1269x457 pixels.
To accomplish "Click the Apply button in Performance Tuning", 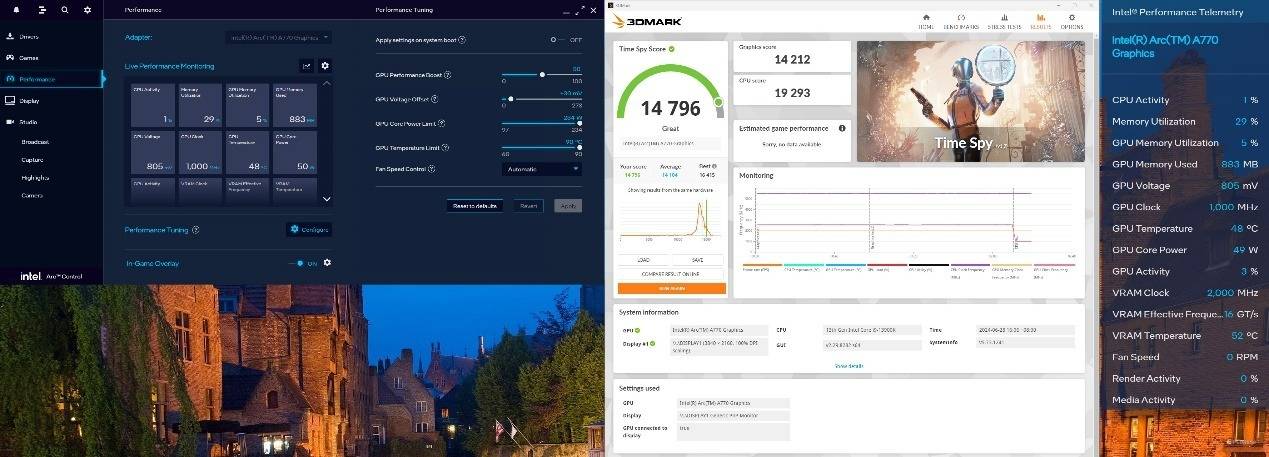I will click(567, 205).
